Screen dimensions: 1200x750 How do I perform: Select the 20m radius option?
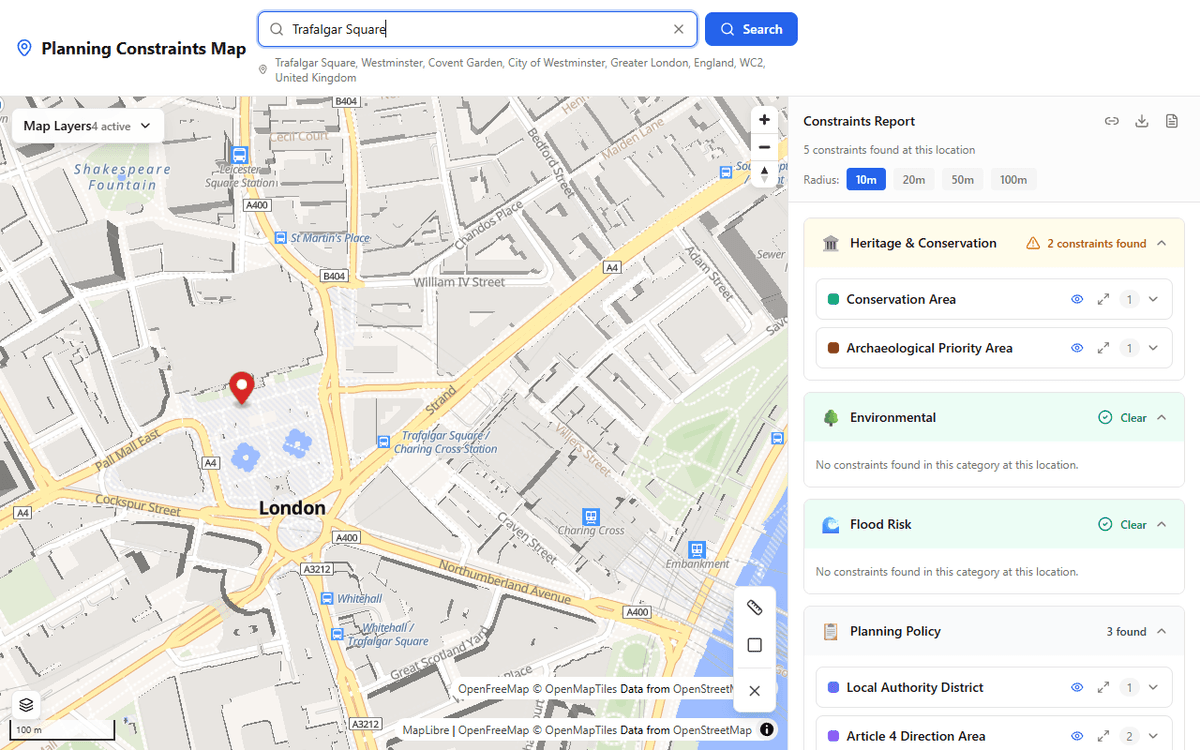[915, 179]
